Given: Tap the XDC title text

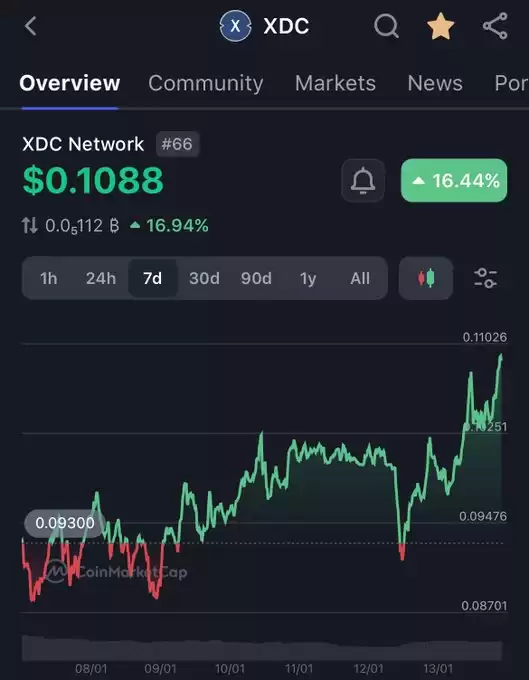Looking at the screenshot, I should (x=286, y=26).
